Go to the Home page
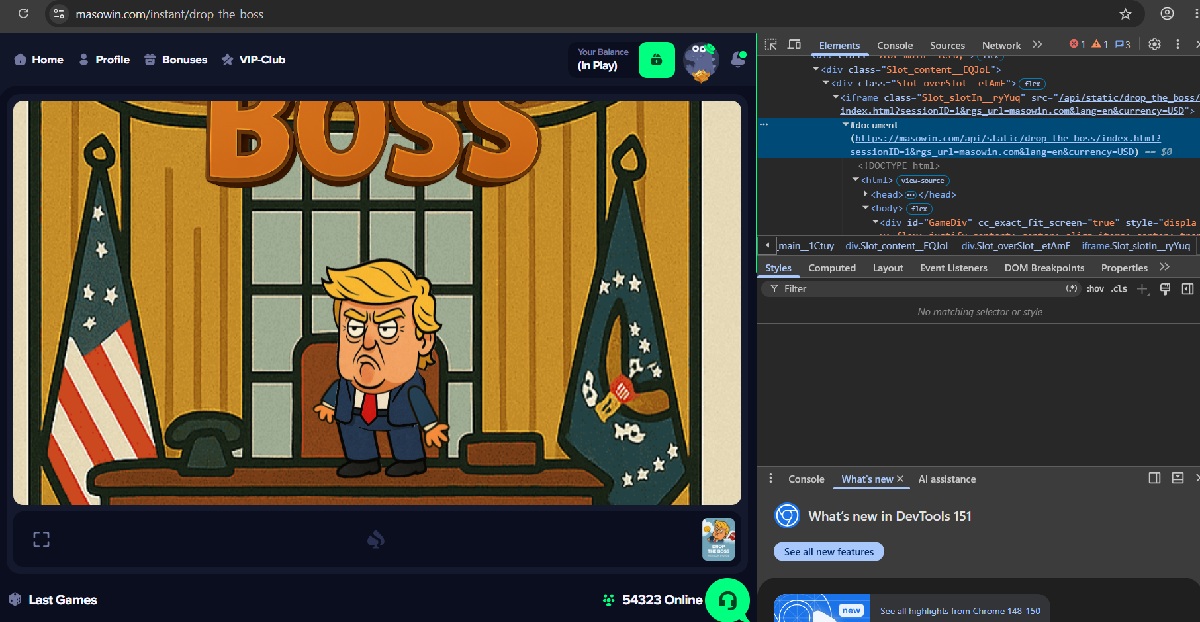 click(x=39, y=60)
